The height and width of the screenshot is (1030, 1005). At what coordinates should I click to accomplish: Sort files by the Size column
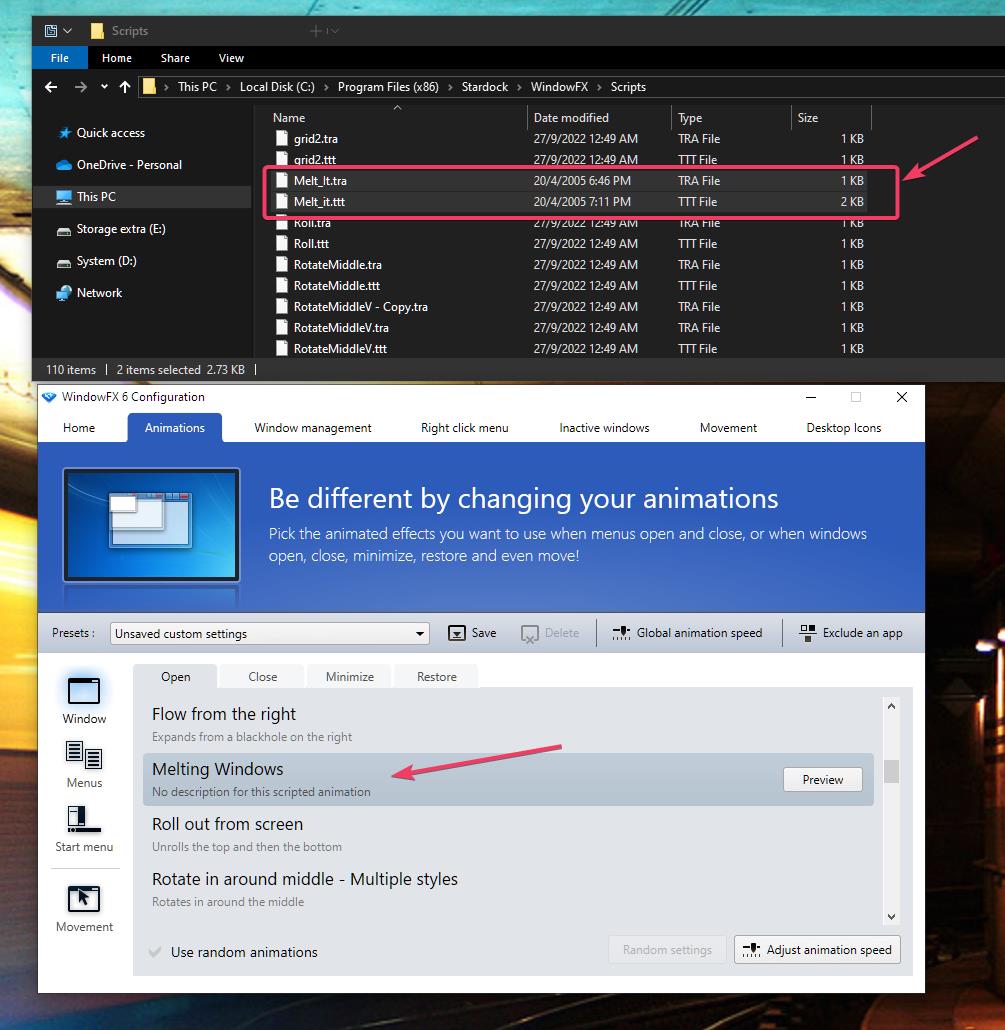[x=808, y=118]
